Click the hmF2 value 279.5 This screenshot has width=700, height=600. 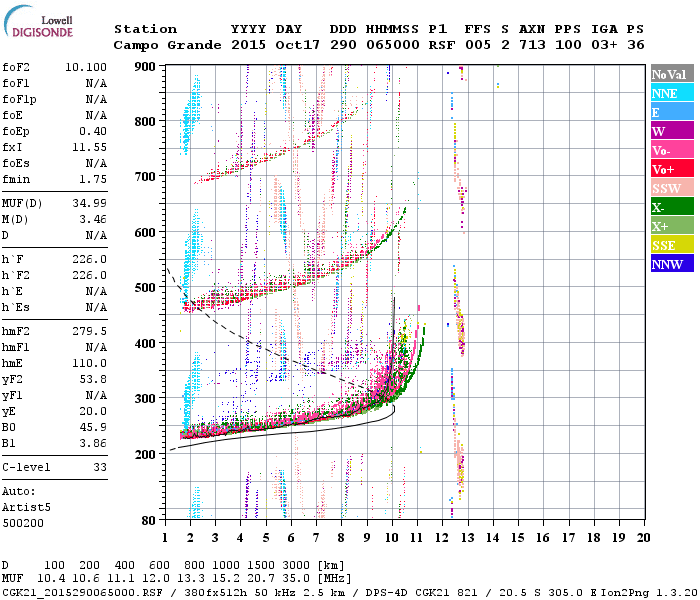[x=89, y=331]
